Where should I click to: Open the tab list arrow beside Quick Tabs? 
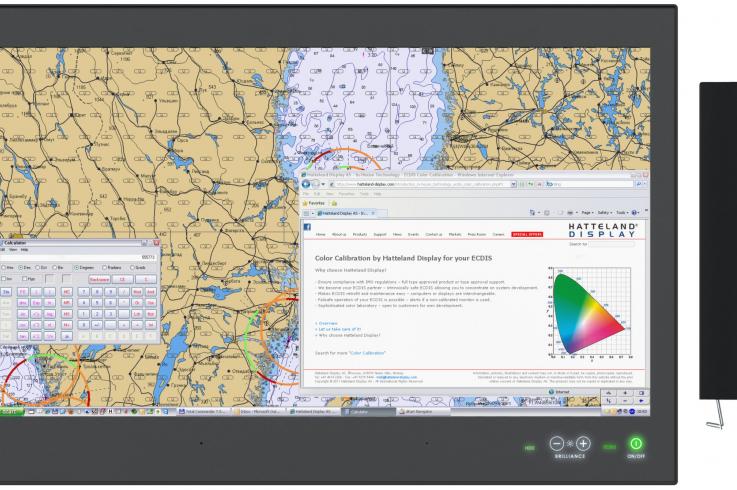pos(313,213)
